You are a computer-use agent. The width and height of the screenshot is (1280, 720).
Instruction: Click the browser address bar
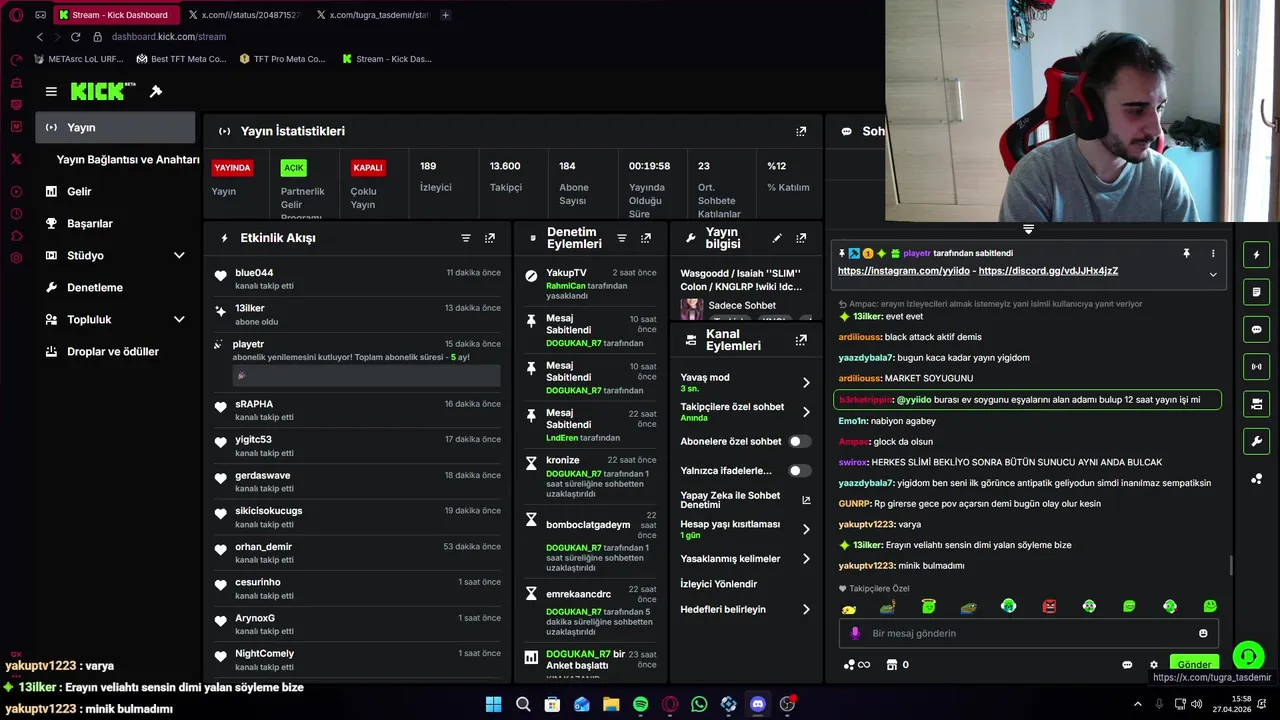[x=168, y=37]
